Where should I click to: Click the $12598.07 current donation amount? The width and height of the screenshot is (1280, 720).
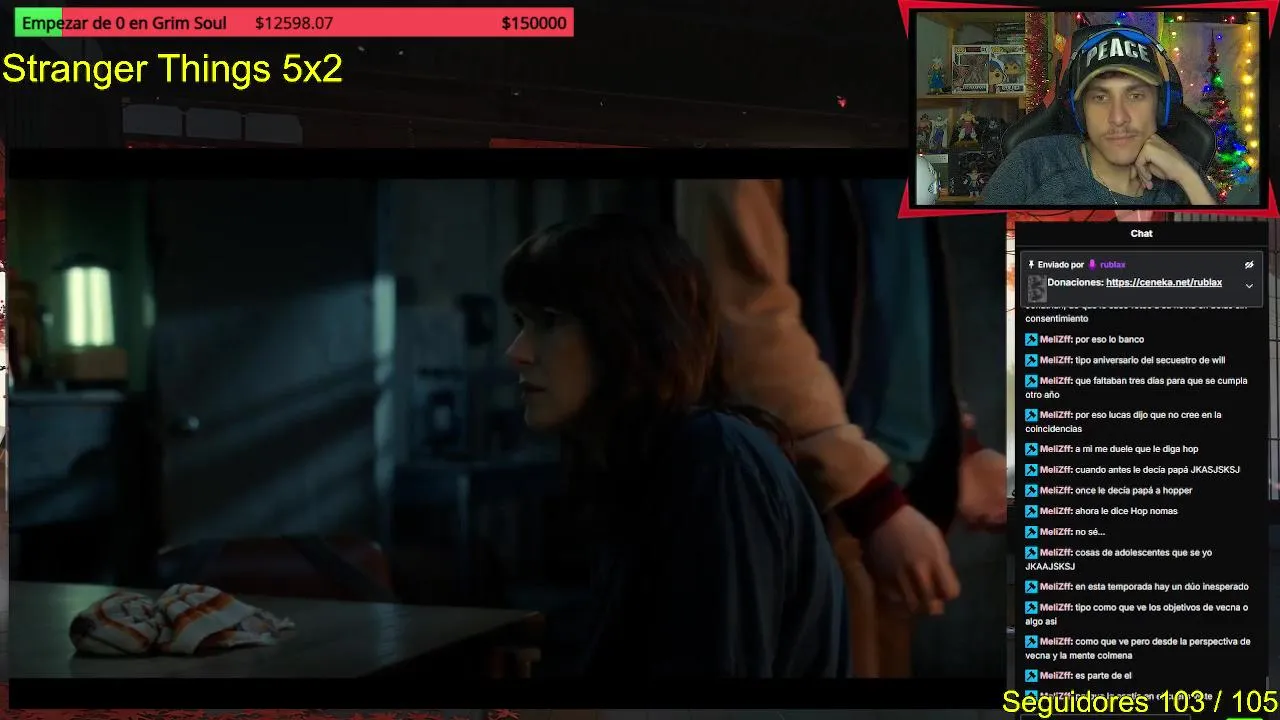click(x=294, y=23)
